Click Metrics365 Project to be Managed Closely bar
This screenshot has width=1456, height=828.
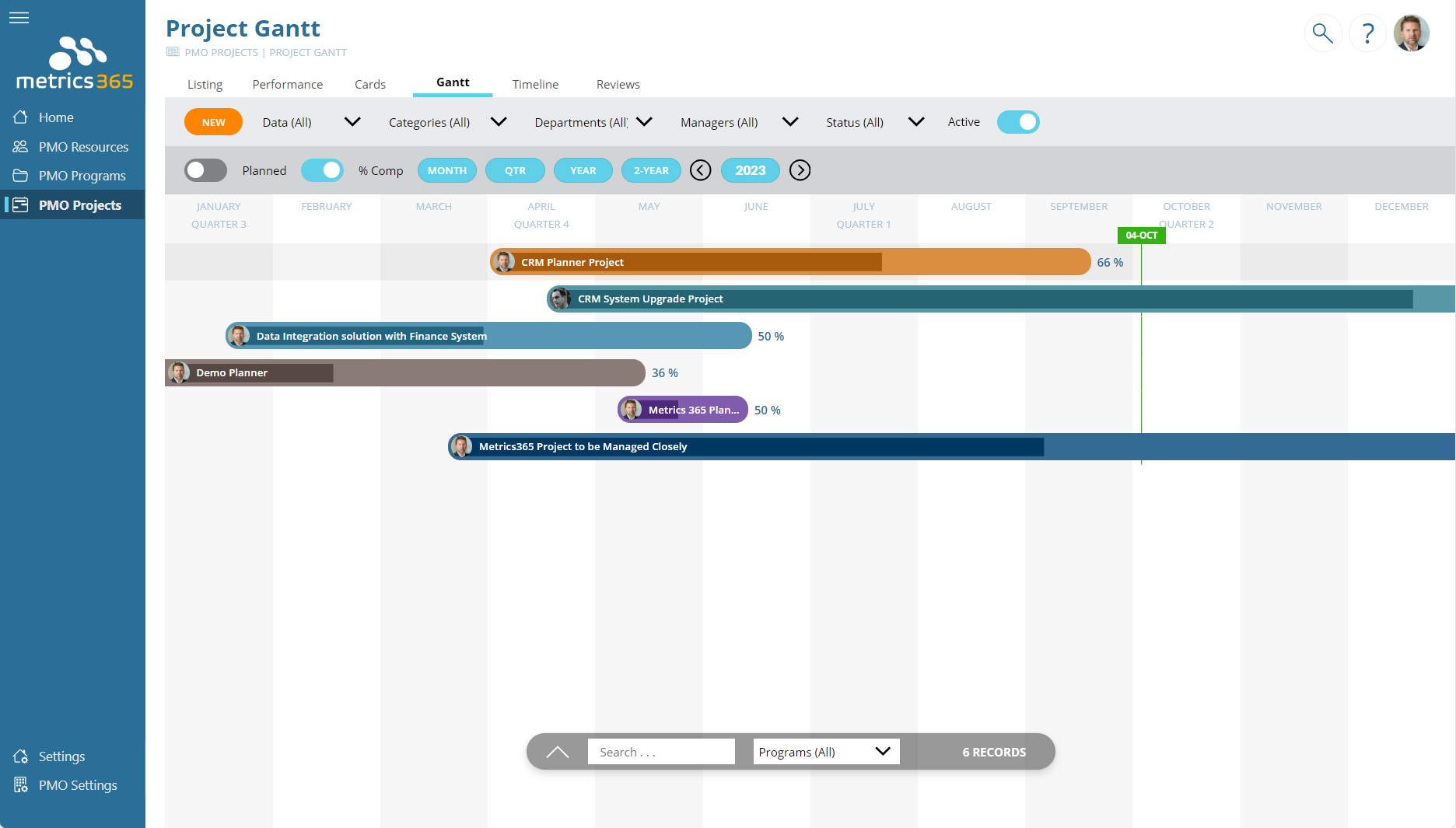click(951, 446)
